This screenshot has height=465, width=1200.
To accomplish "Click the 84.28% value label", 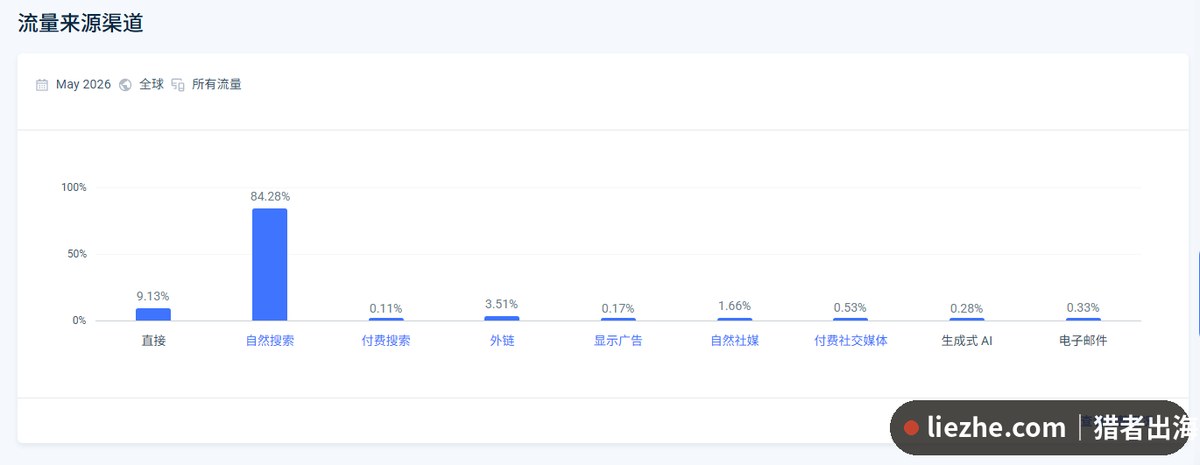I will tap(270, 196).
